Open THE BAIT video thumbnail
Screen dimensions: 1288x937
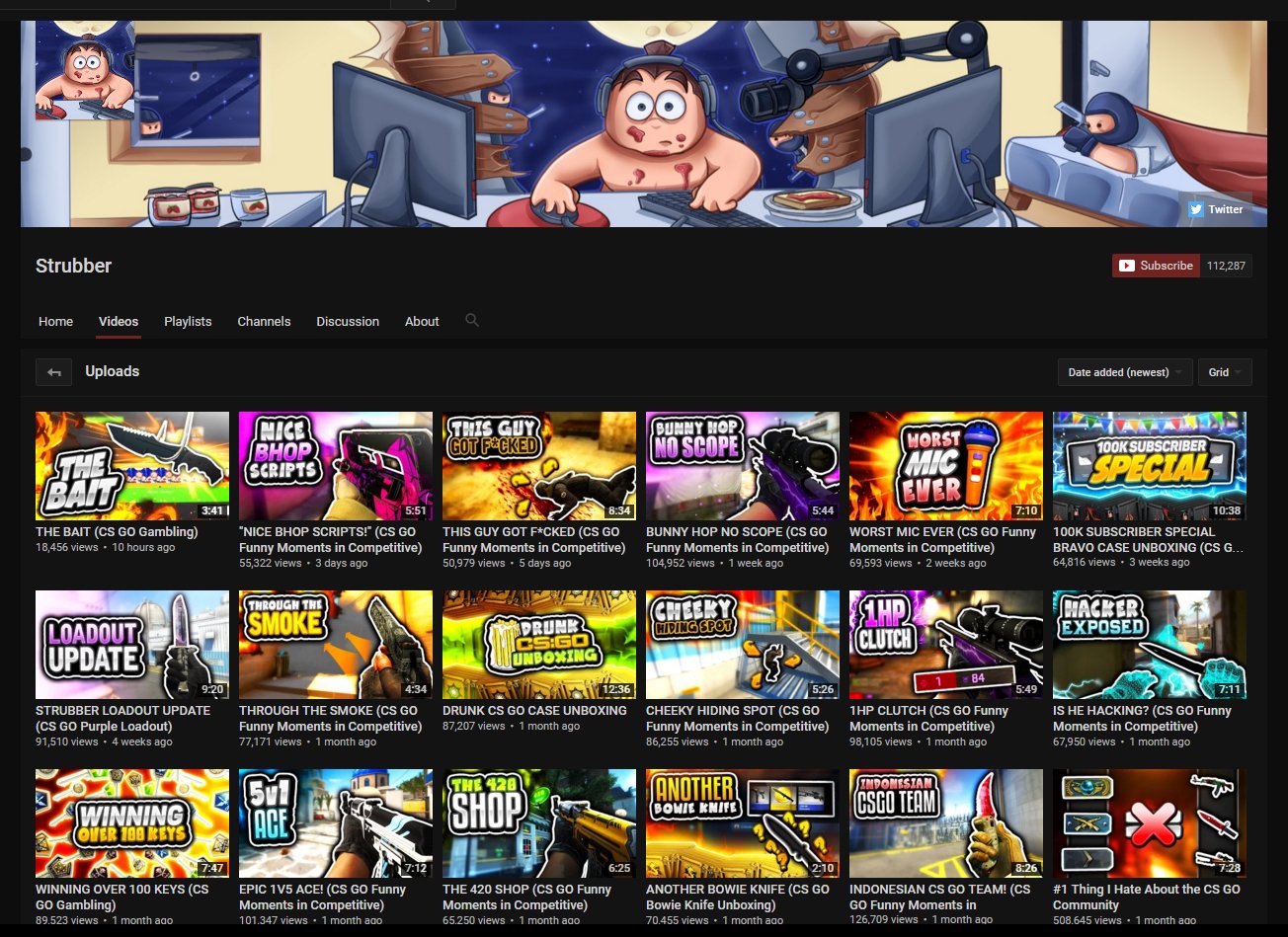click(x=132, y=466)
